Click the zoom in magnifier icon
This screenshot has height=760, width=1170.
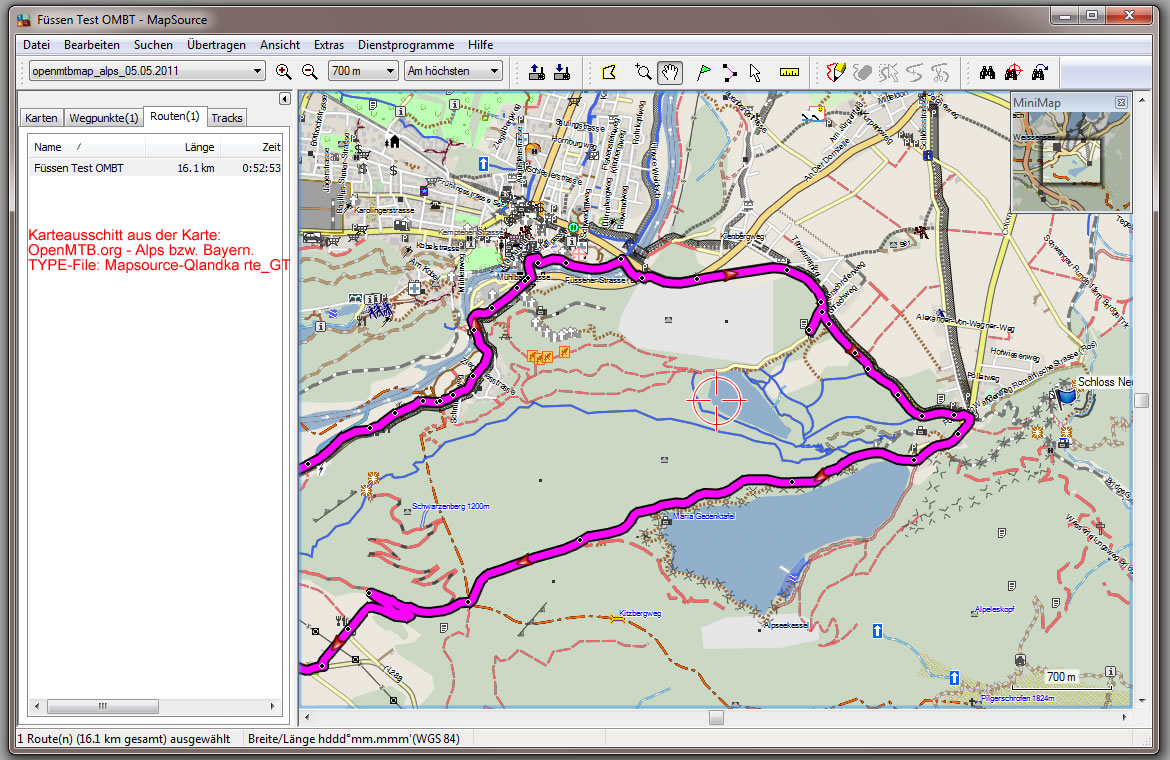click(284, 71)
